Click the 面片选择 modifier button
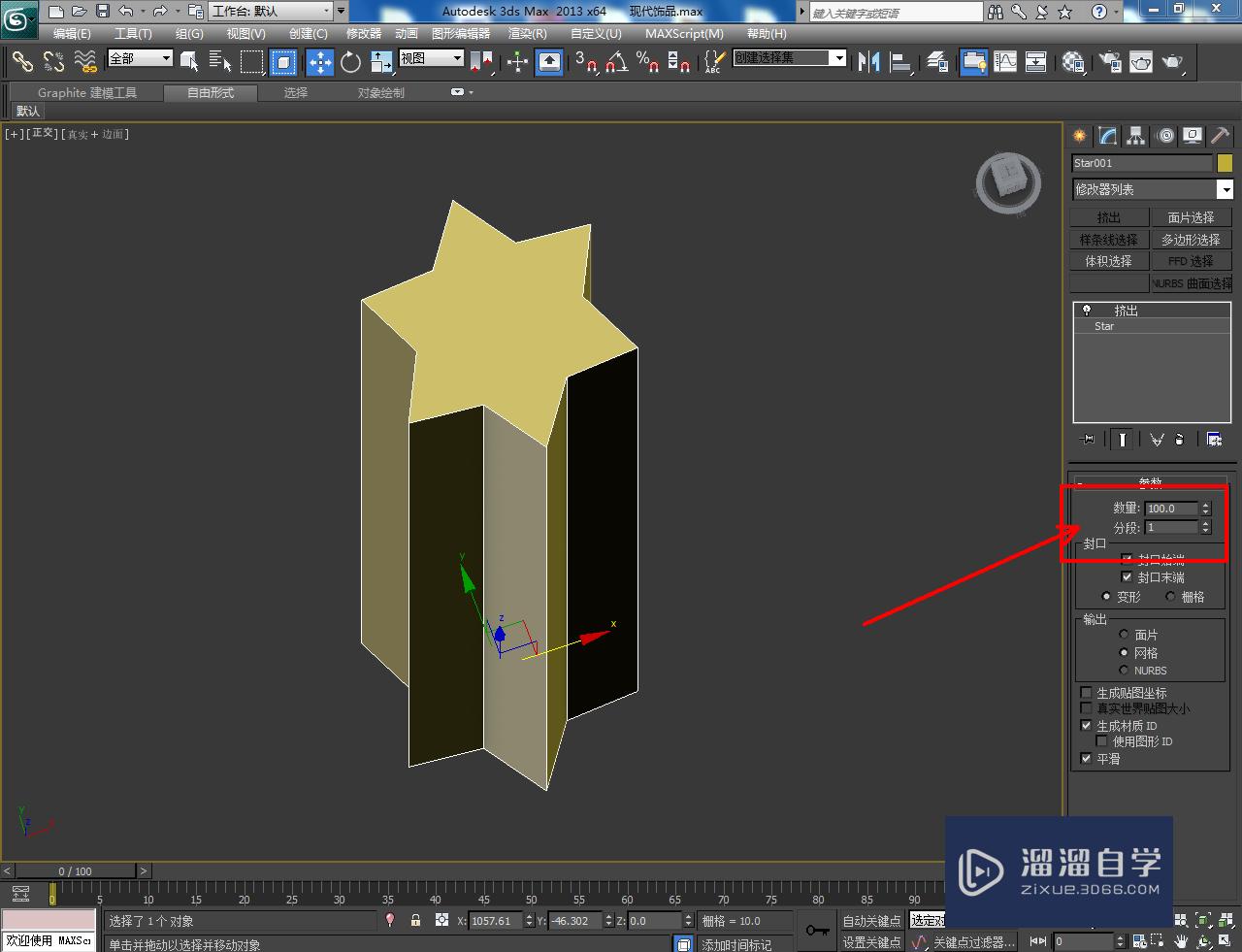Image resolution: width=1242 pixels, height=952 pixels. [1191, 217]
